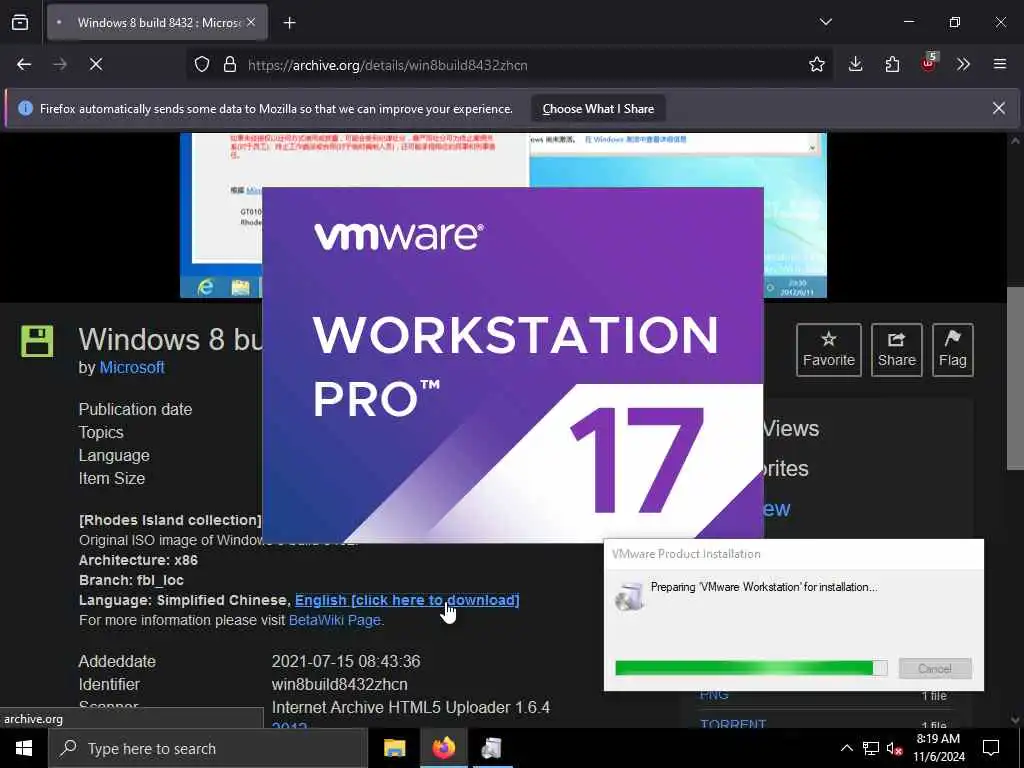
Task: Open the Windows Start menu
Action: tap(24, 748)
